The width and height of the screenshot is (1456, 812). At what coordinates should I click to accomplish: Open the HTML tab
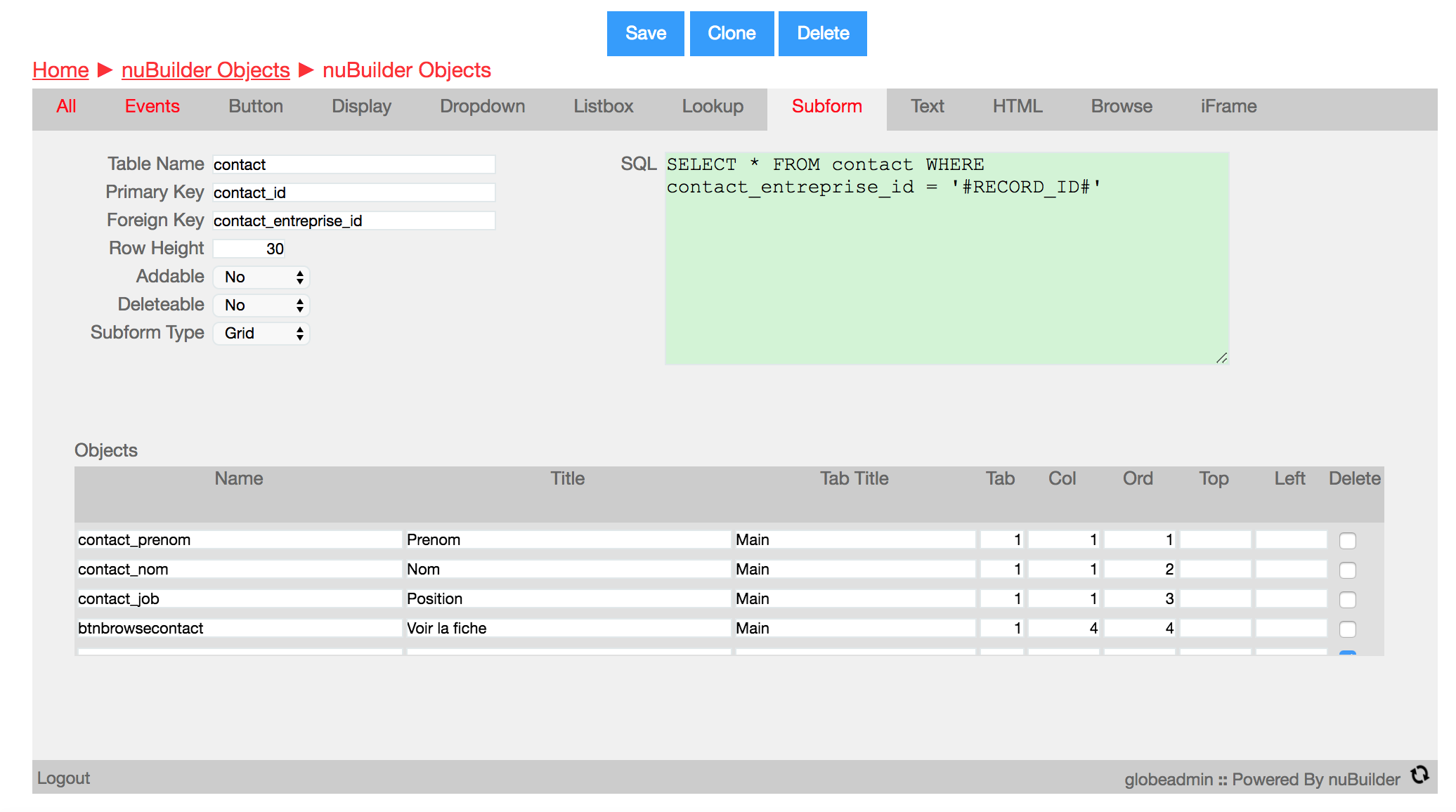coord(1018,107)
